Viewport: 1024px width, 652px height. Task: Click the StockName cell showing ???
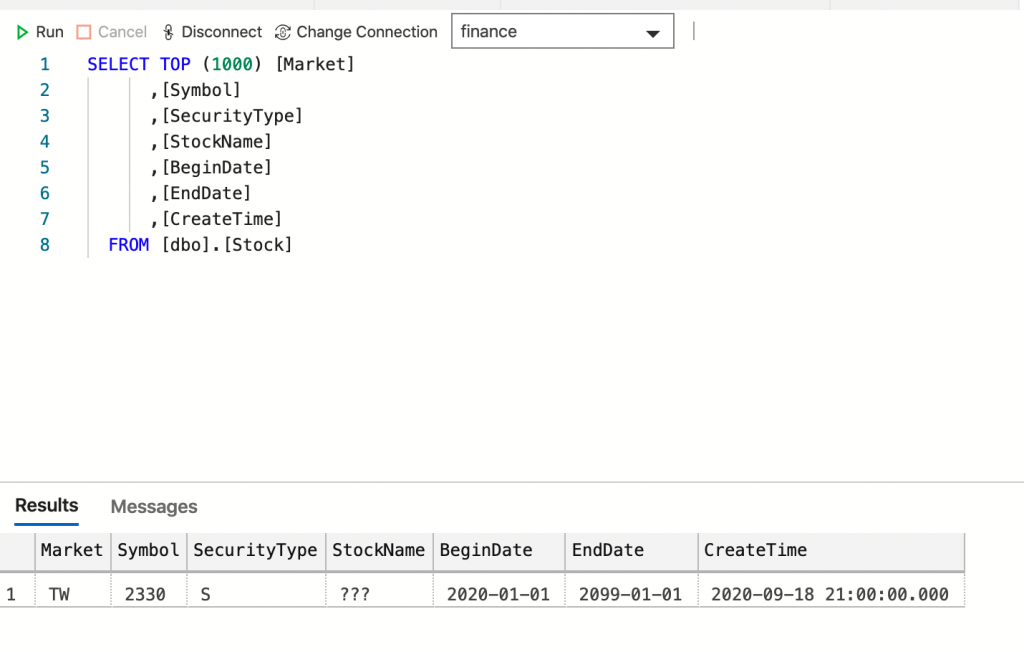(355, 594)
